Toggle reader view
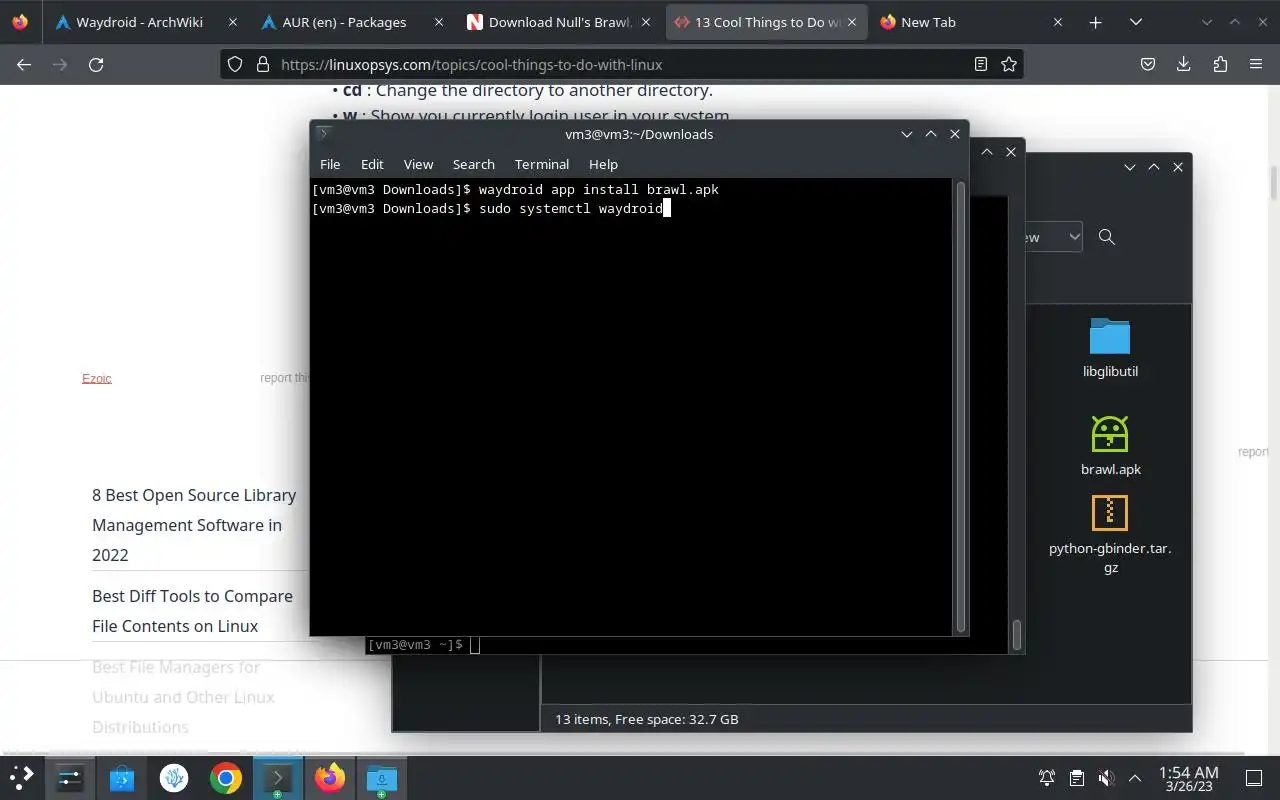The width and height of the screenshot is (1280, 800). click(981, 64)
